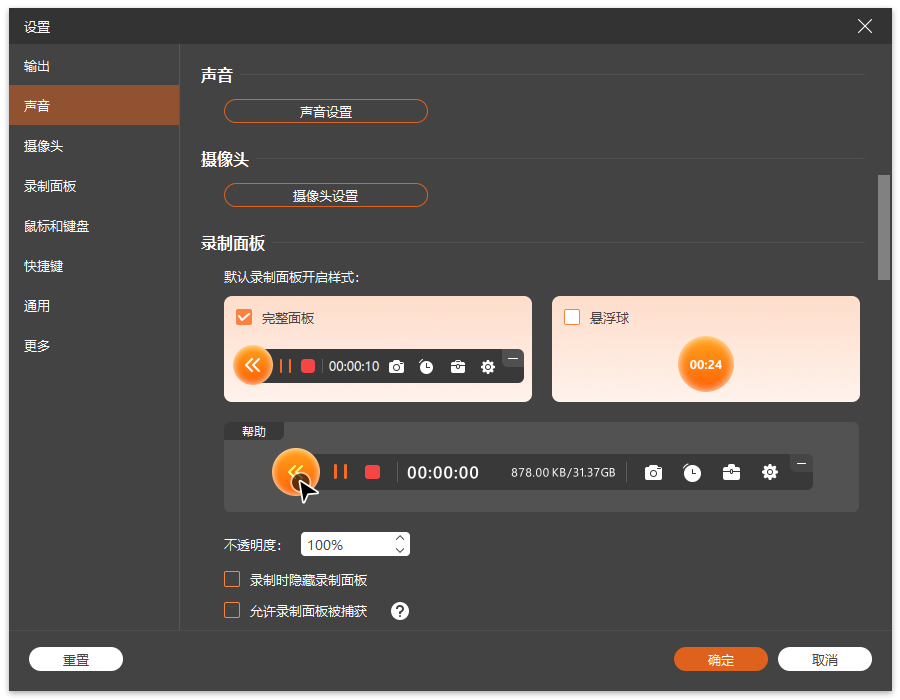Uncheck the 完整面板 checkbox
The image size is (900, 700).
click(x=243, y=318)
